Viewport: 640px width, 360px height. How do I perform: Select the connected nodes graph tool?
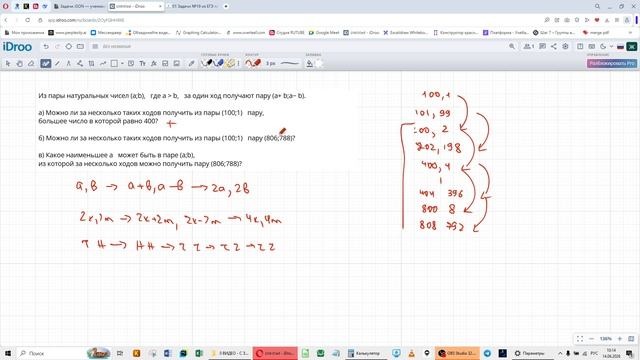[80, 63]
